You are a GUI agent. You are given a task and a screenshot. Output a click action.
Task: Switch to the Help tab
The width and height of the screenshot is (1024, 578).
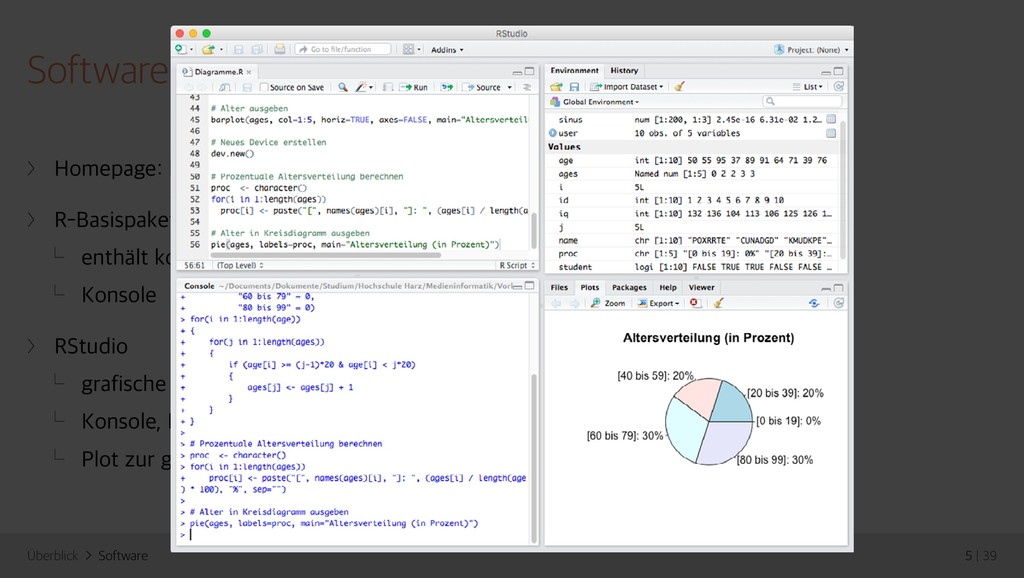point(667,287)
